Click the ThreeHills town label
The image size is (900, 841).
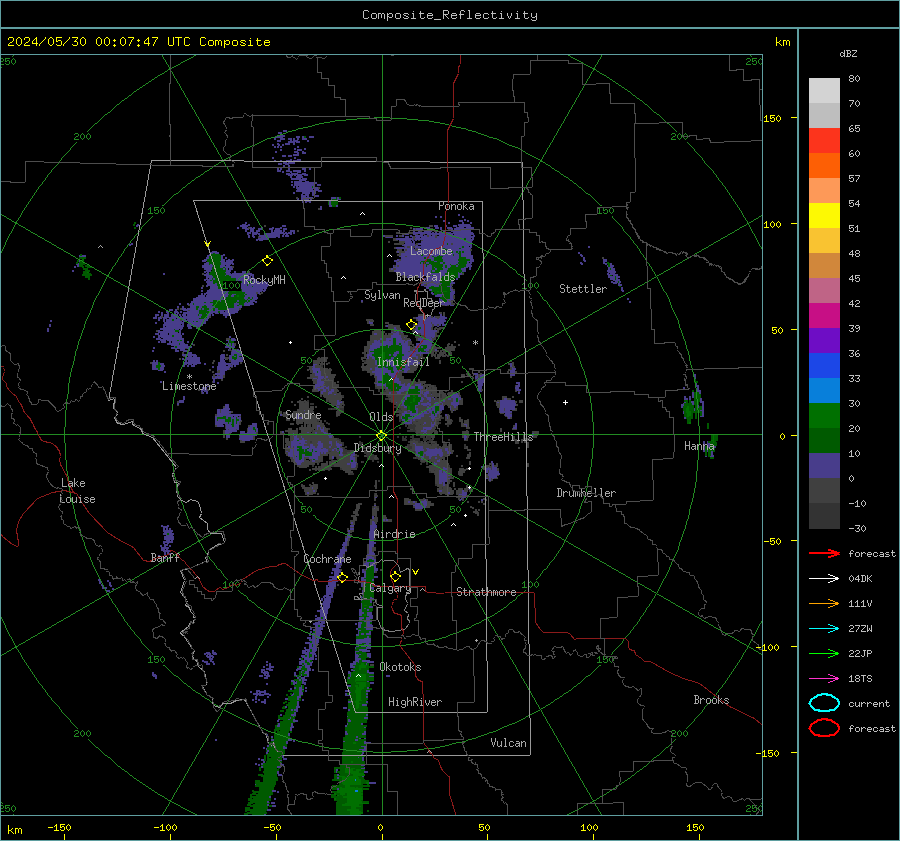pyautogui.click(x=503, y=437)
